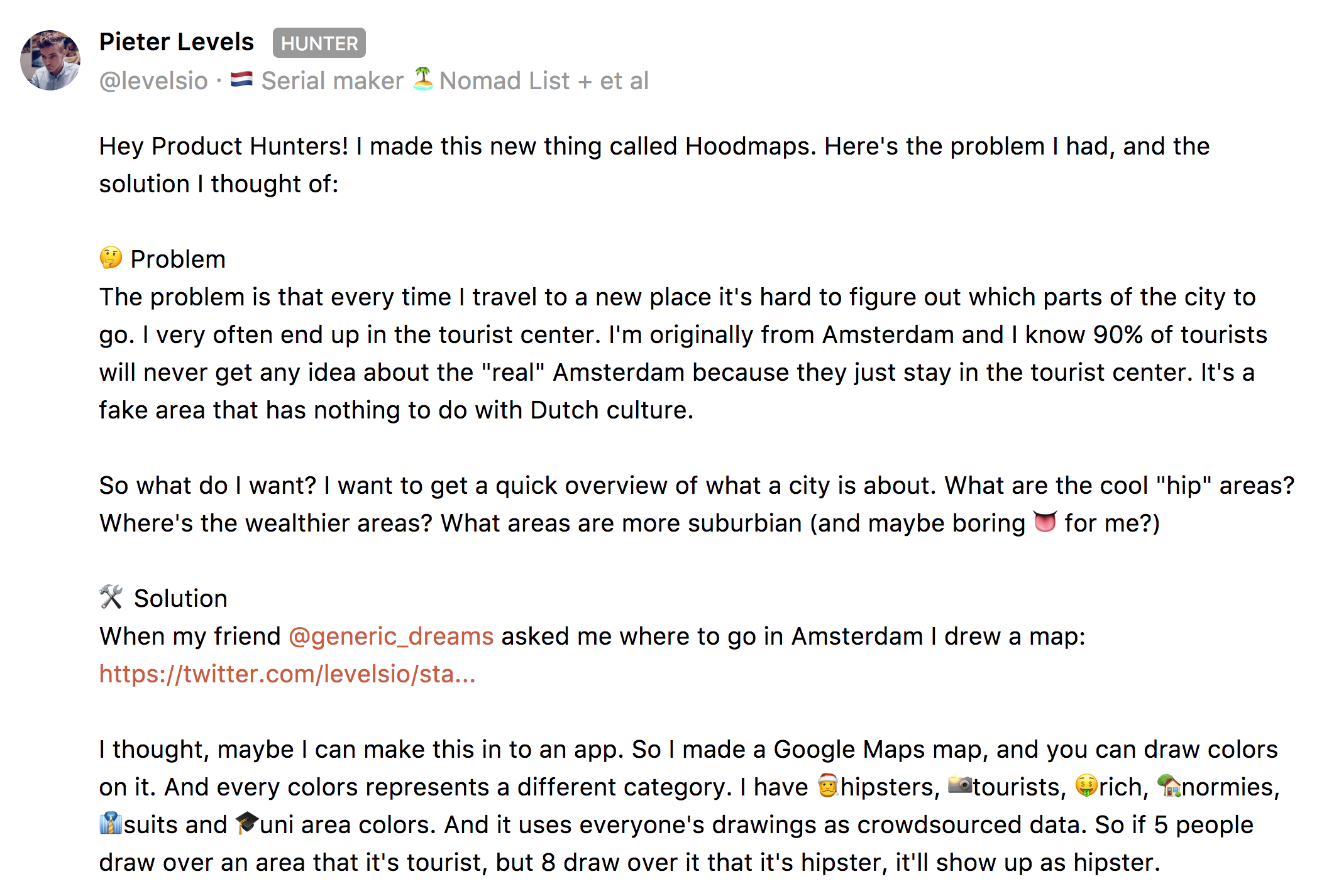1329x896 pixels.
Task: Click the 'Serial maker' bio text
Action: pos(332,81)
